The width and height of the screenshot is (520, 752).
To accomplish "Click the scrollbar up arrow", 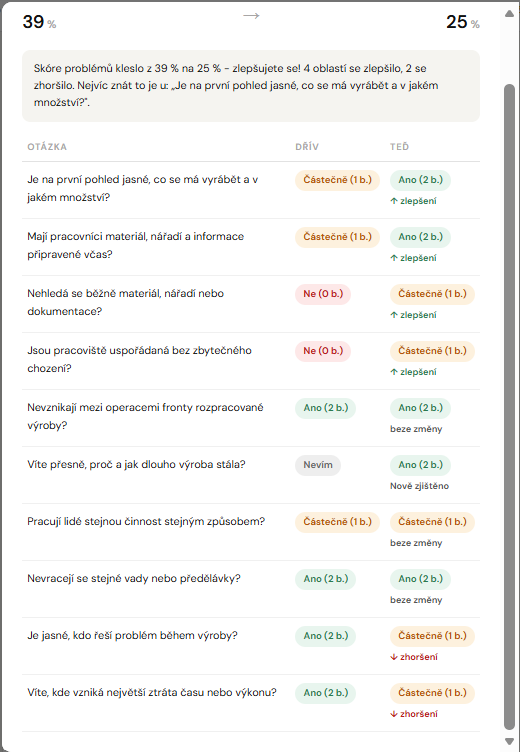I will click(509, 13).
